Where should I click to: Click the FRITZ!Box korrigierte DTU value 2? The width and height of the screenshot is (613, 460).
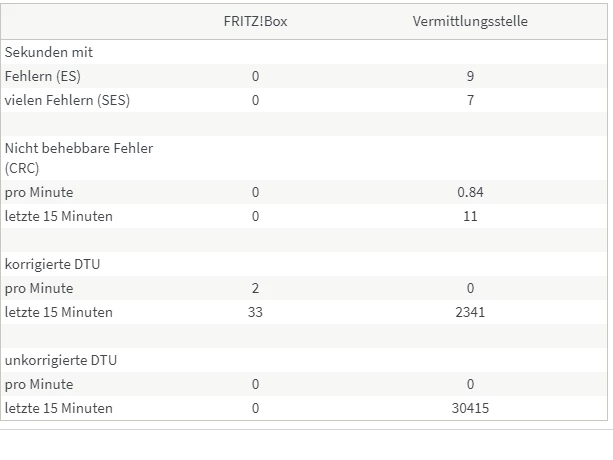click(255, 288)
